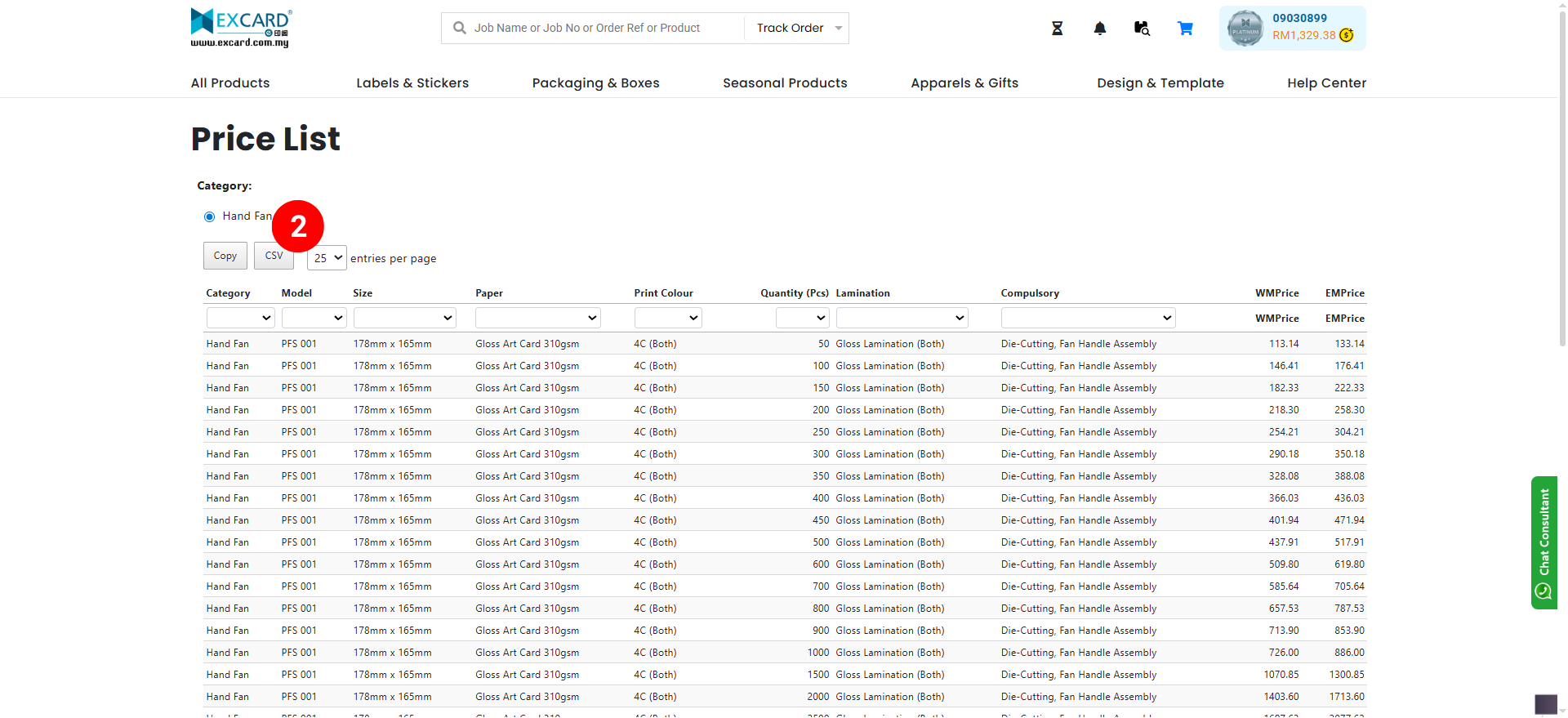
Task: Click the search magnifier icon
Action: pos(460,28)
